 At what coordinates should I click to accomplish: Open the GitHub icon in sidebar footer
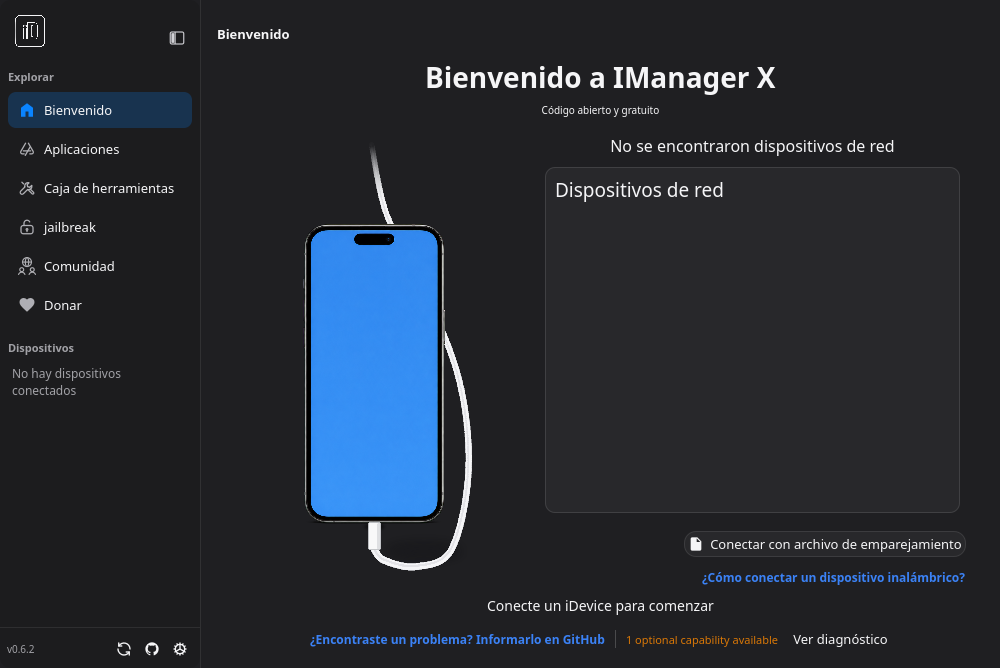152,649
